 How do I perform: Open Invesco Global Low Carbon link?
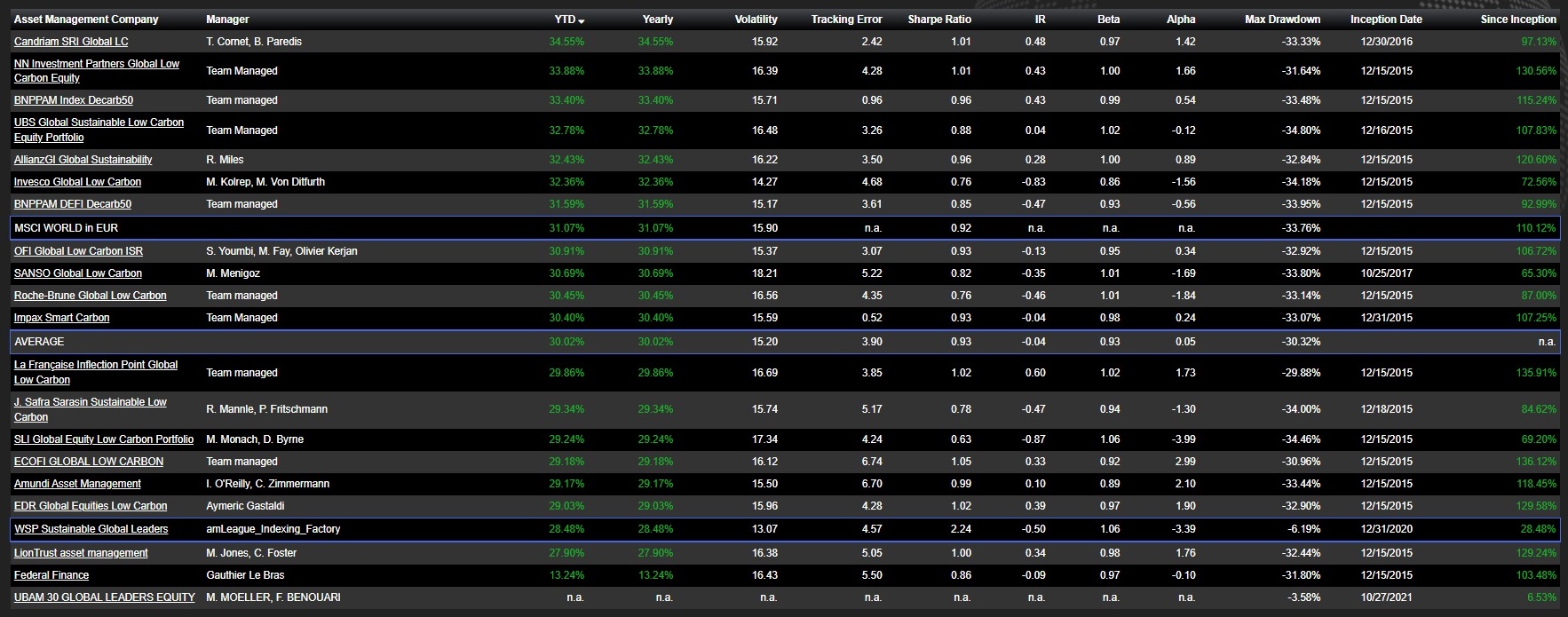tap(78, 182)
